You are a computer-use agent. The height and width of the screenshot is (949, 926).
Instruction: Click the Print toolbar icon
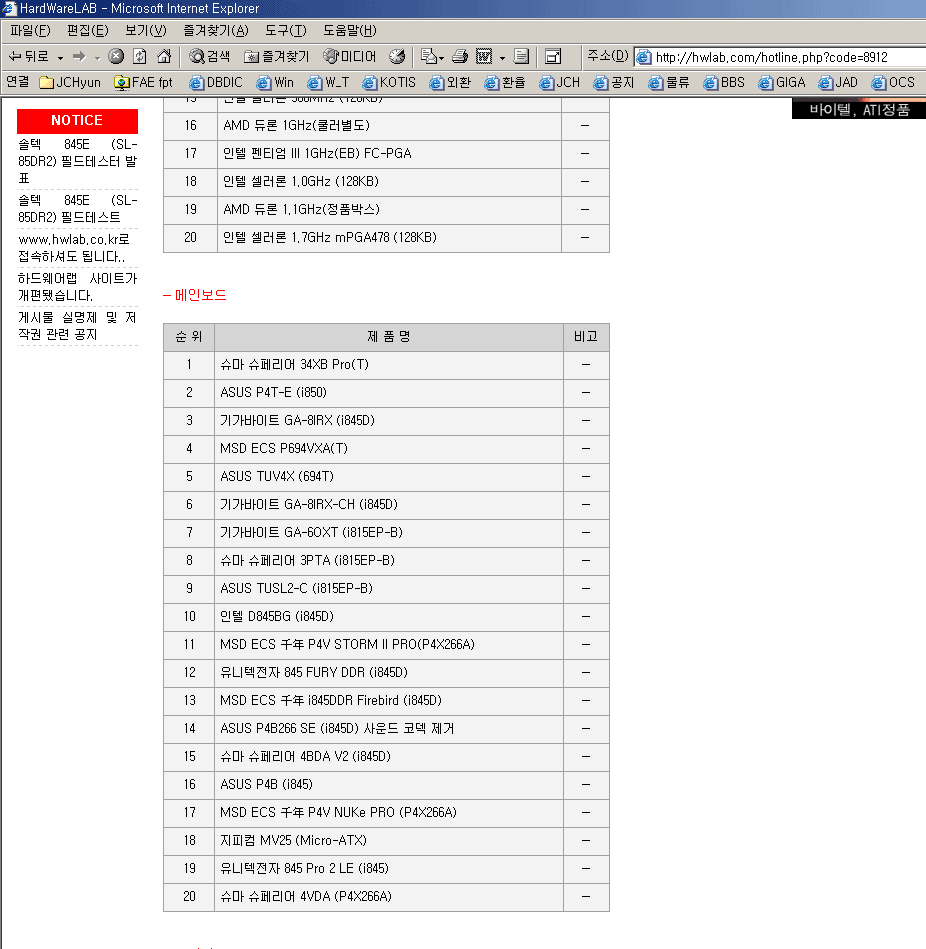point(460,57)
